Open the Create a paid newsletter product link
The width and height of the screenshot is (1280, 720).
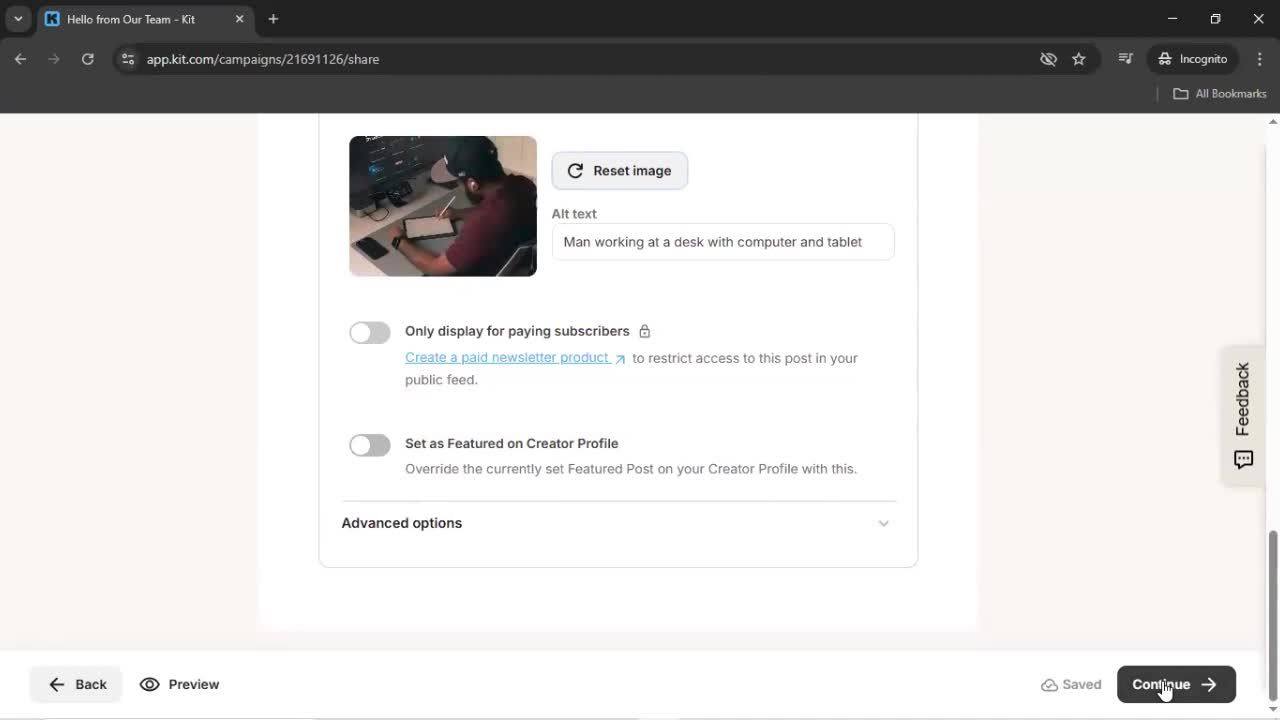pyautogui.click(x=505, y=357)
